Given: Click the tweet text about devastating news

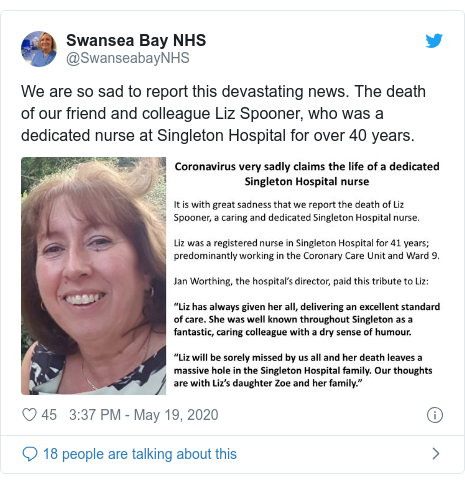Looking at the screenshot, I should coord(223,113).
